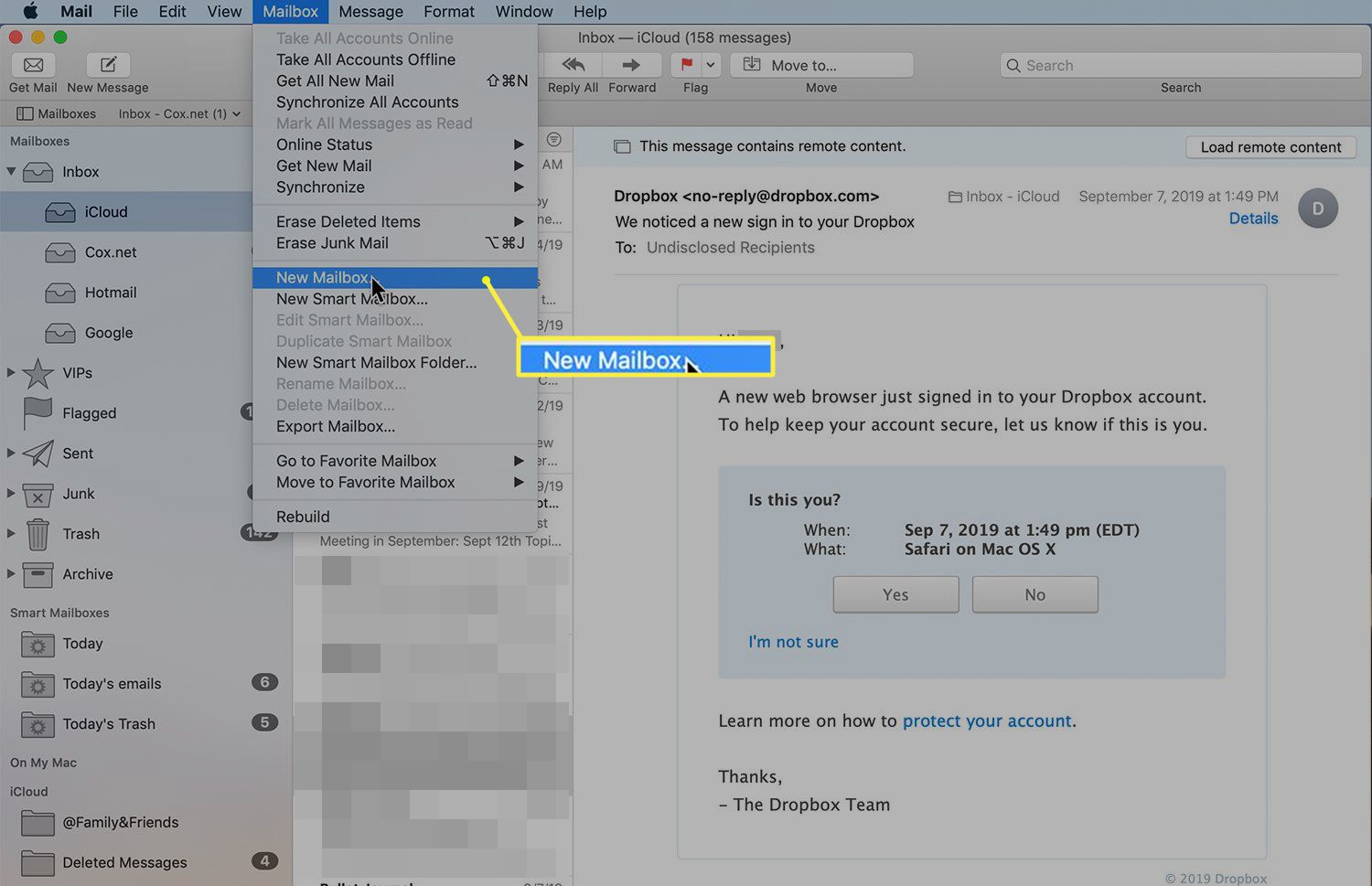This screenshot has width=1372, height=886.
Task: Click the Details link
Action: click(1253, 219)
